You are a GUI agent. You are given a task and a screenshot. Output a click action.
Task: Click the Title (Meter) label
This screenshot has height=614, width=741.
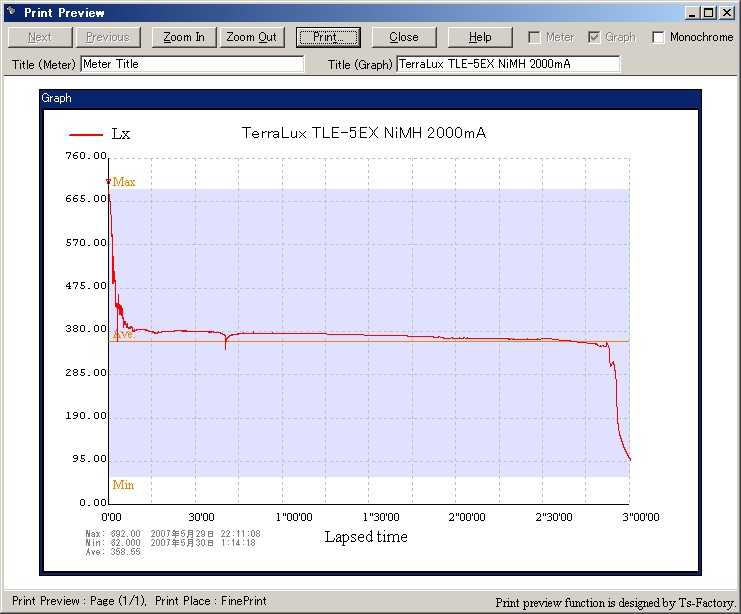[x=43, y=64]
